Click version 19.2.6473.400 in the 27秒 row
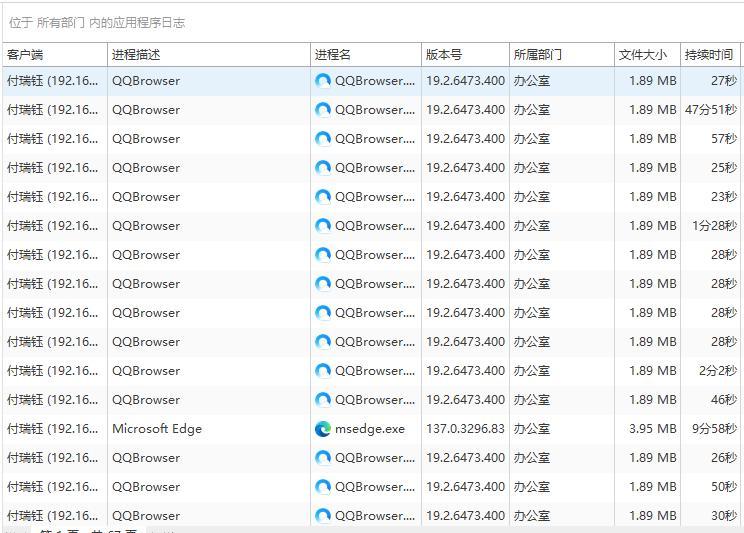Screen dimensions: 744x533 [465, 81]
